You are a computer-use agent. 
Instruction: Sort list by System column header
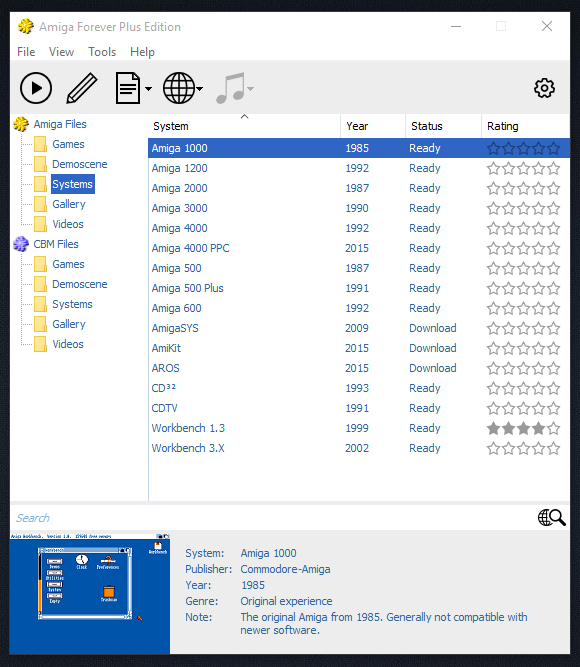244,126
